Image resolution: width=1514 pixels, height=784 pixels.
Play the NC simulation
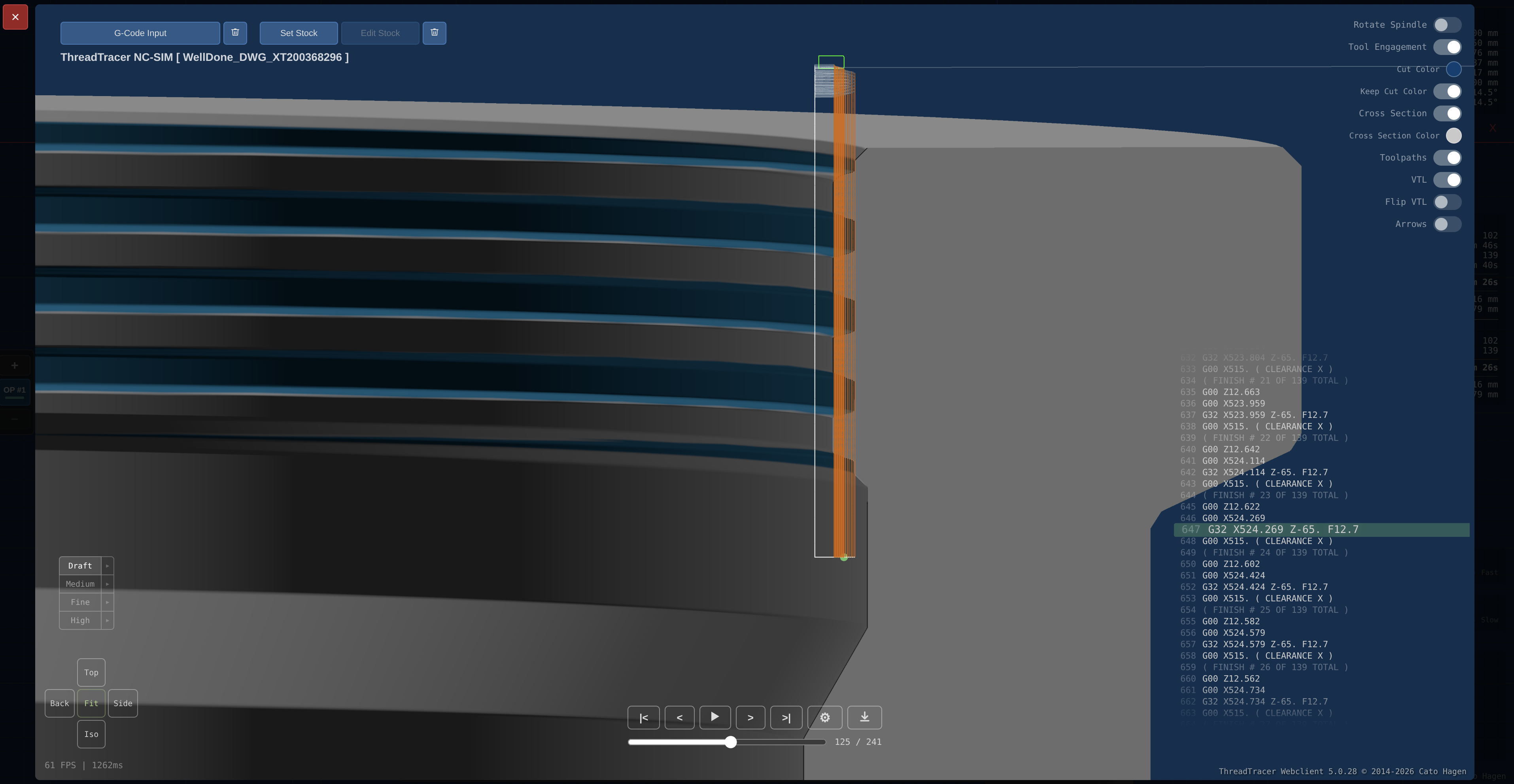(x=714, y=718)
